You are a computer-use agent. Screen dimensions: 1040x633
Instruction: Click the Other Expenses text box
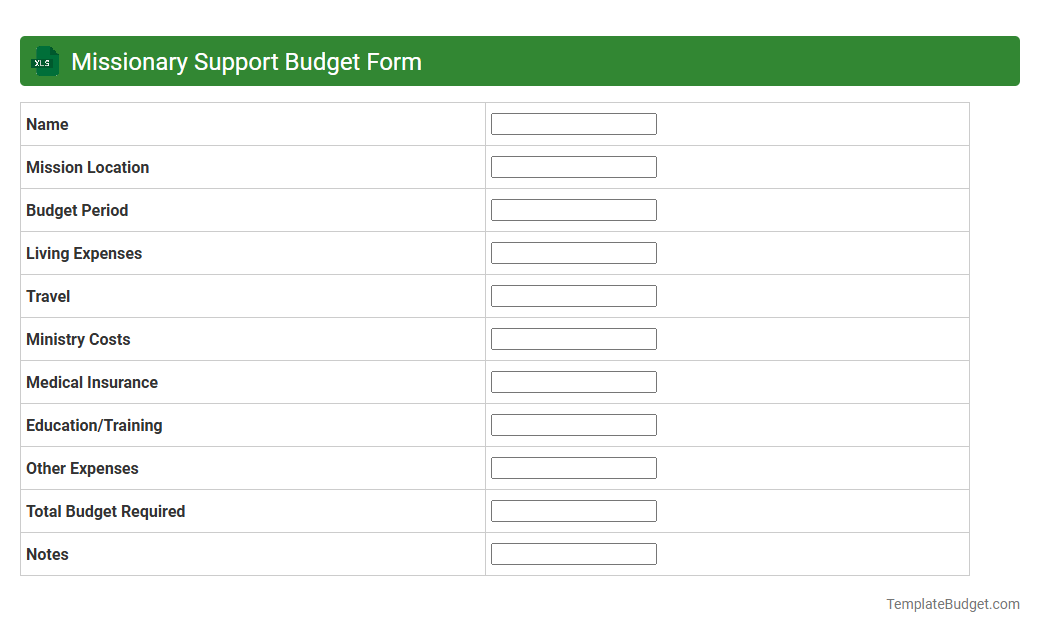coord(573,467)
